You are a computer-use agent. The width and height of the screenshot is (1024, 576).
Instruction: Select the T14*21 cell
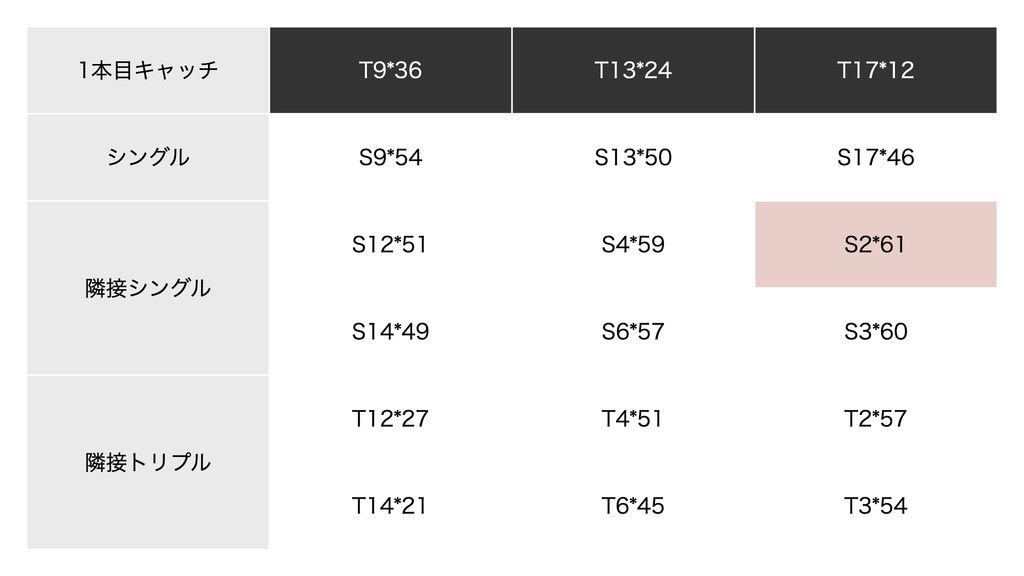coord(391,505)
